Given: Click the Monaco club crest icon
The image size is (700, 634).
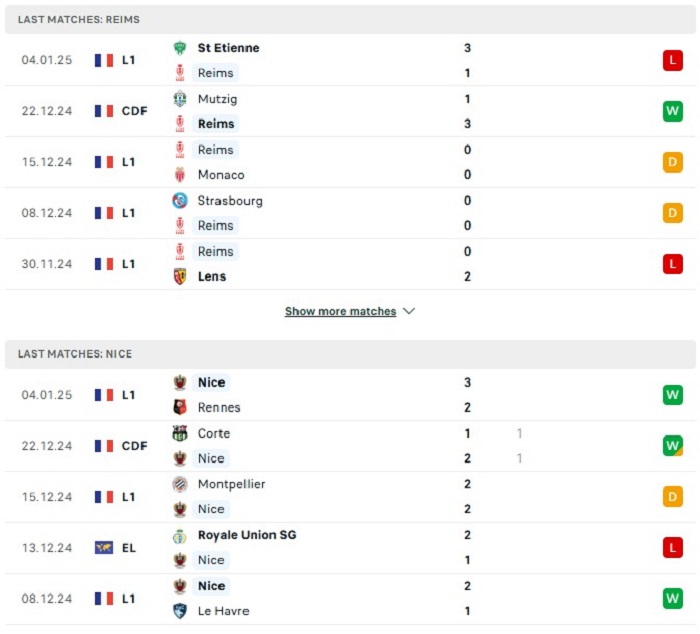Looking at the screenshot, I should tap(180, 175).
